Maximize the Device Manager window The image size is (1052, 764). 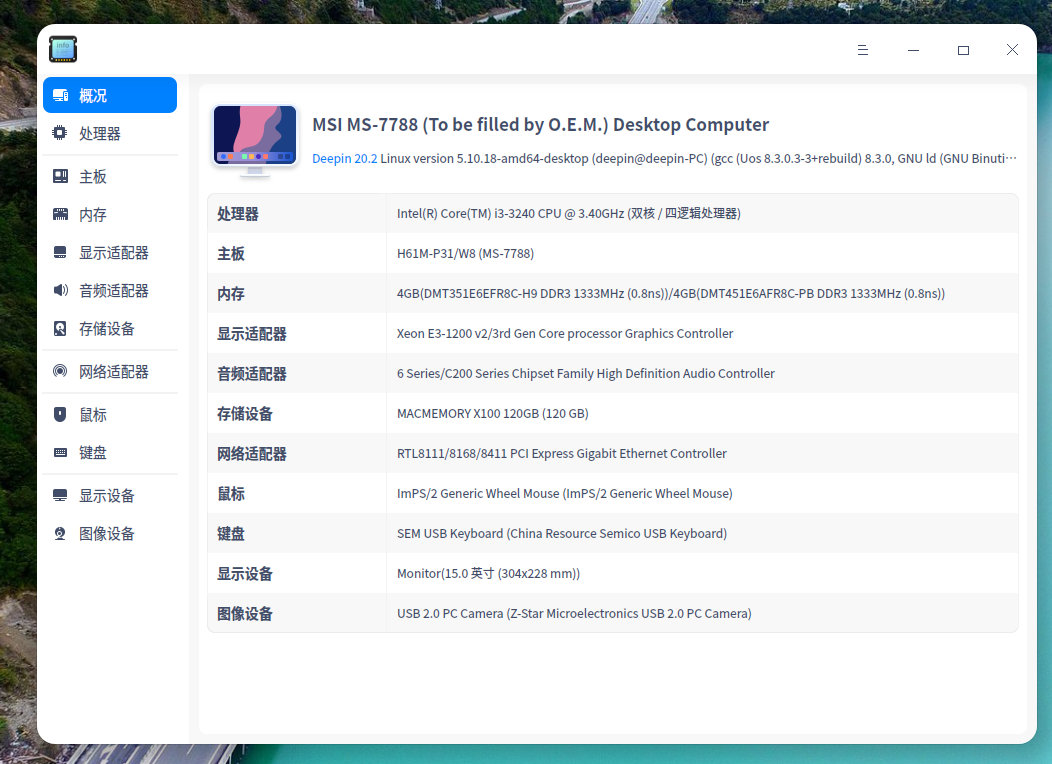point(963,50)
